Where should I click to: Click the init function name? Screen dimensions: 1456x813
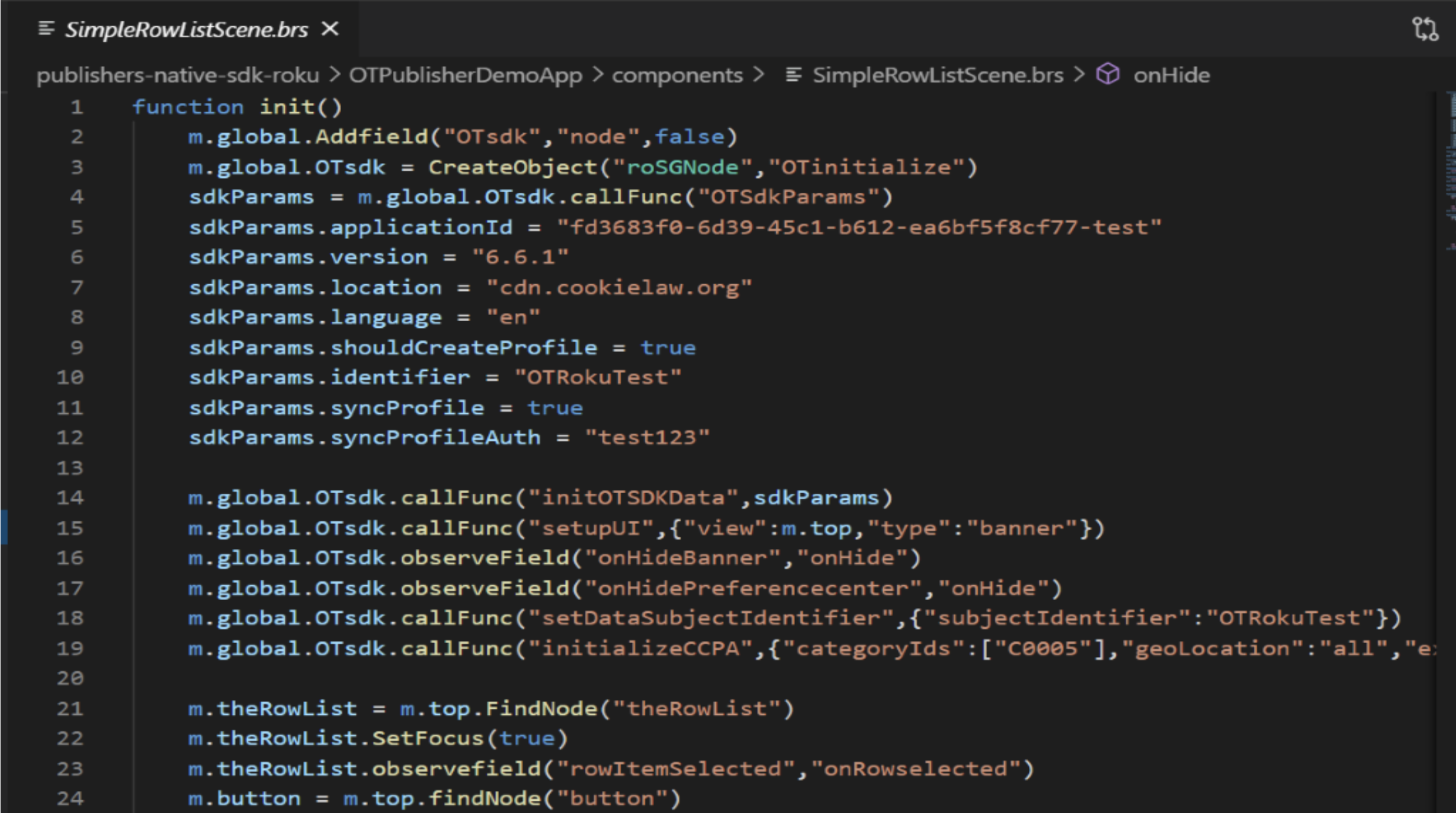click(x=288, y=107)
